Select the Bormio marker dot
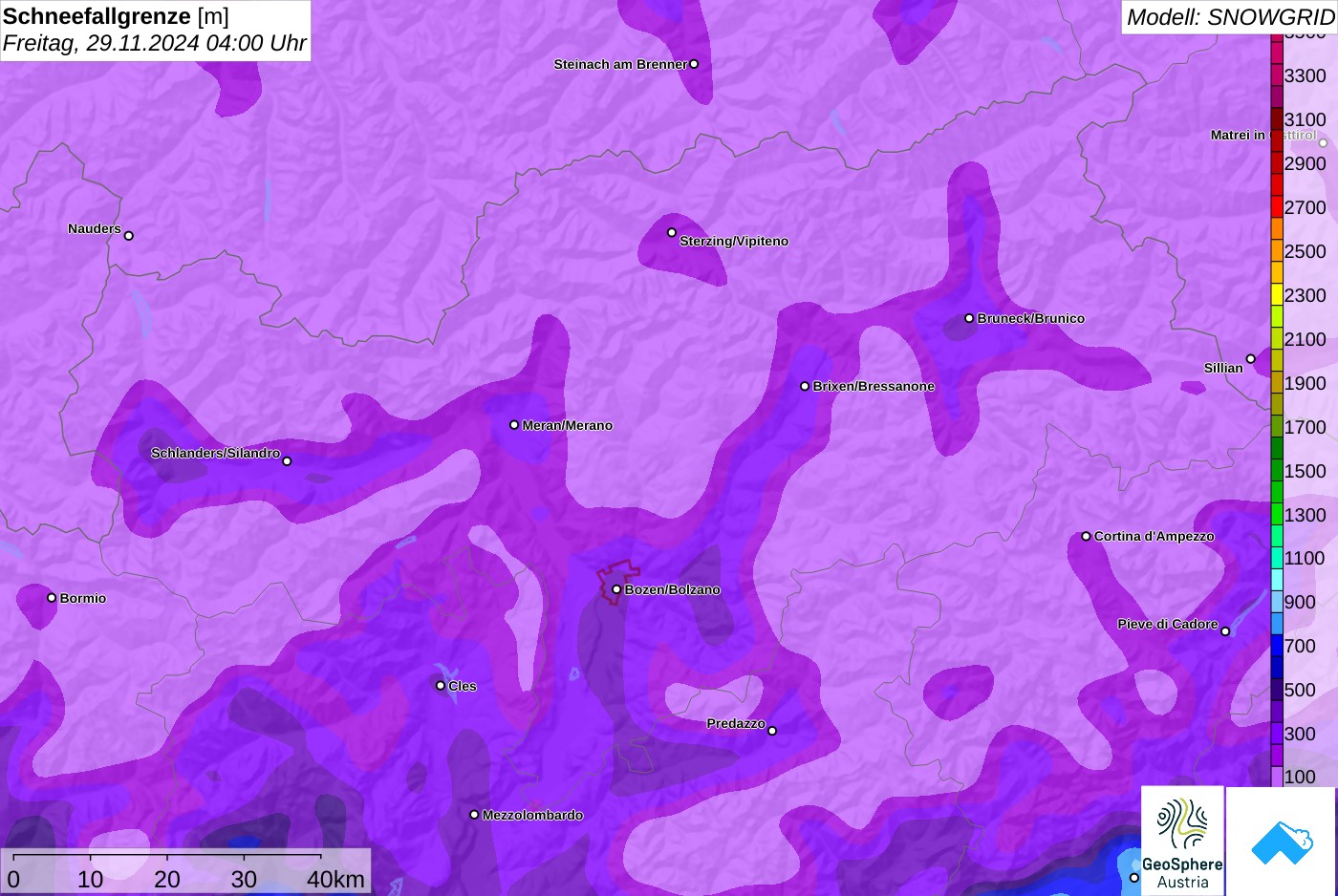Screen dimensions: 1338x896 click(52, 598)
